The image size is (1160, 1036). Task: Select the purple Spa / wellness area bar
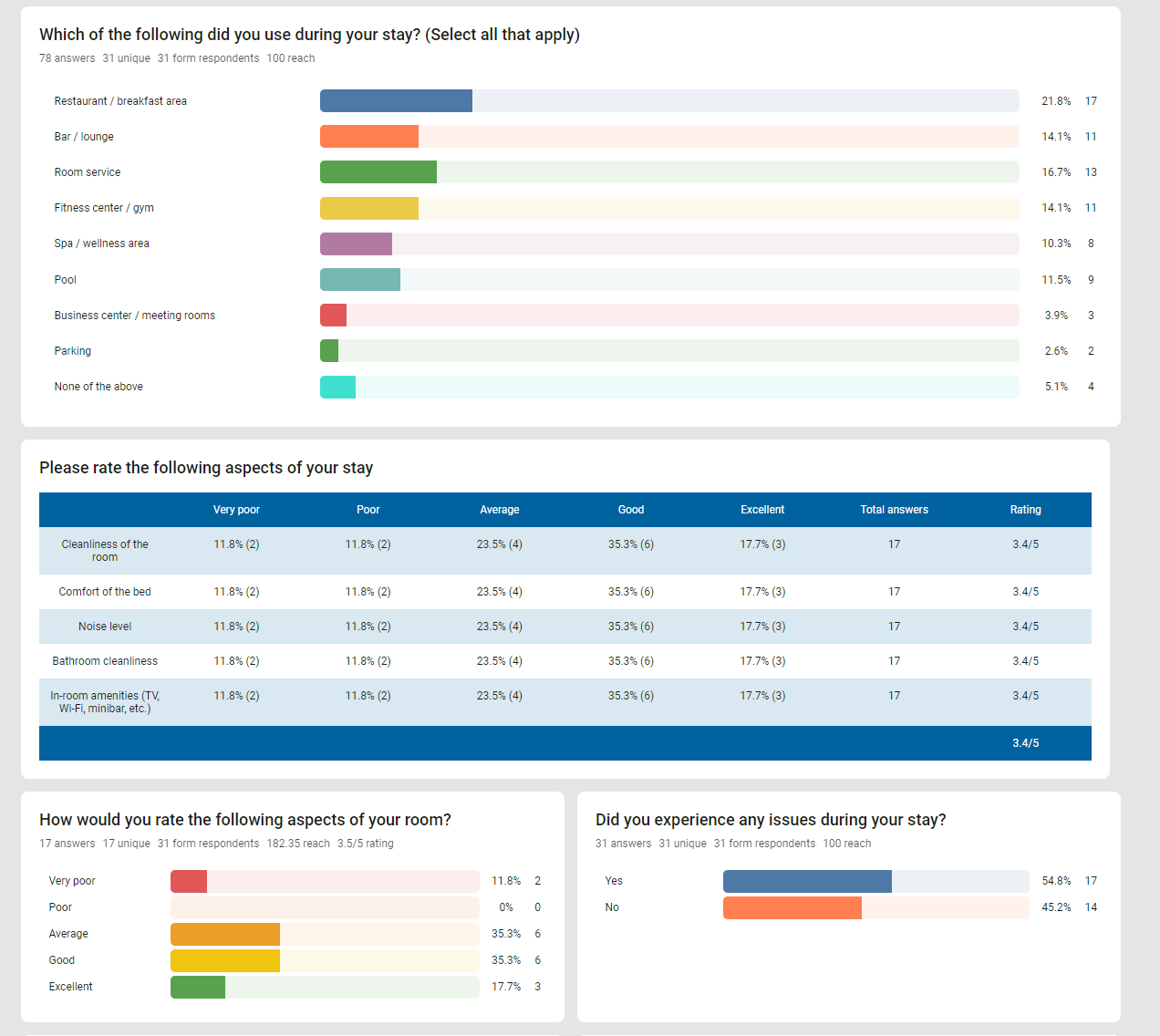tap(356, 243)
